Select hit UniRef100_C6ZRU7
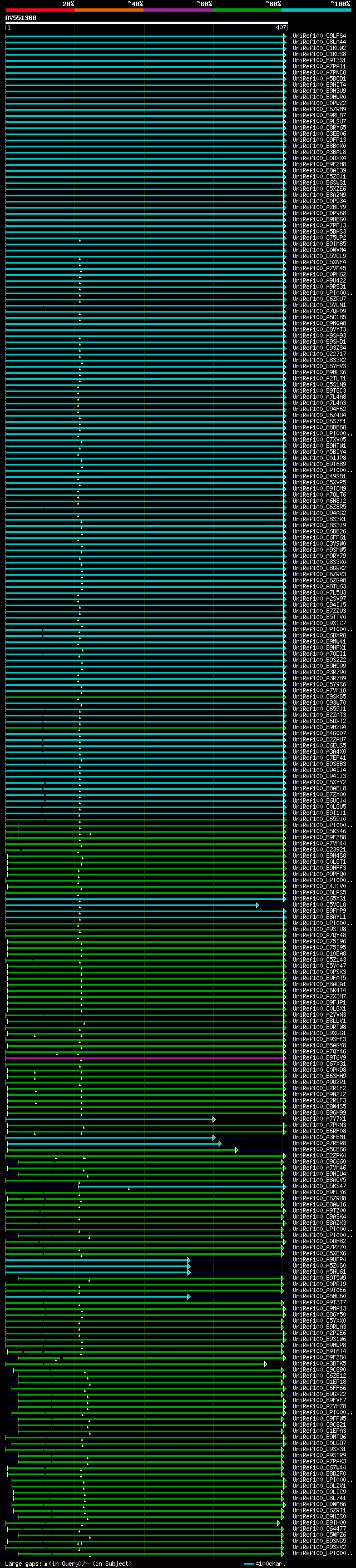This screenshot has height=1568, width=356. click(x=319, y=299)
